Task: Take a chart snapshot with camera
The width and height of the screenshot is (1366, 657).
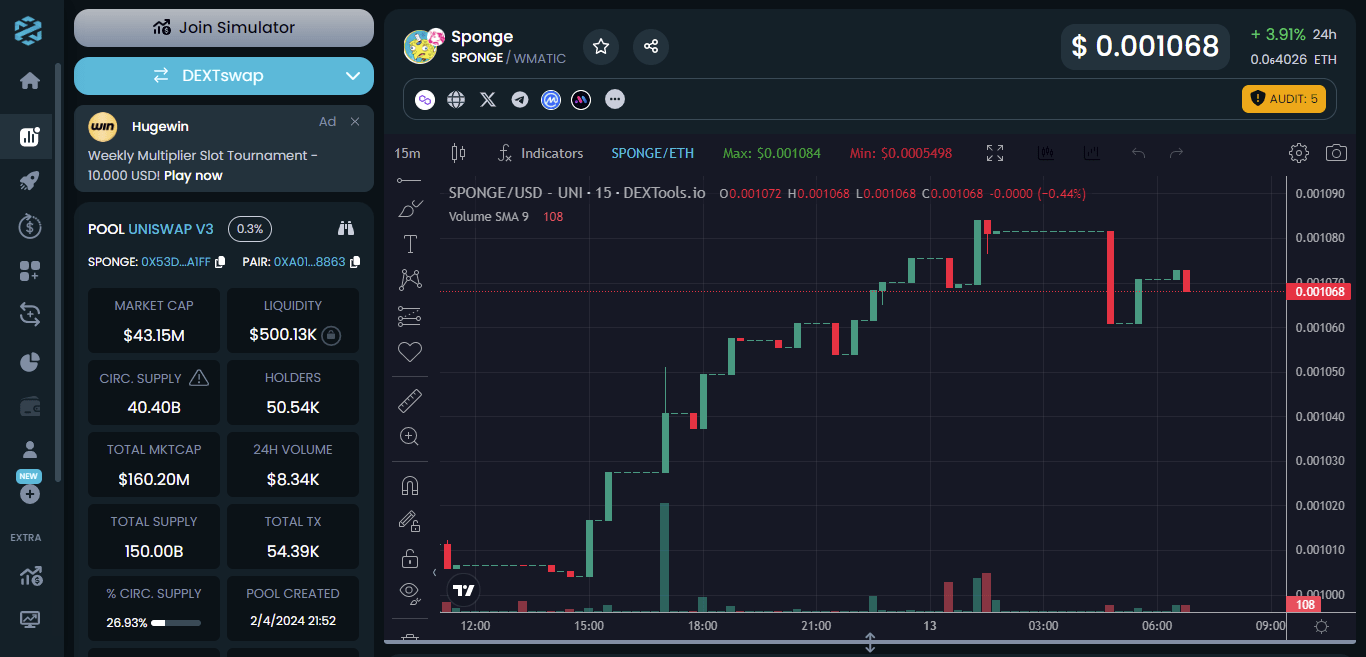Action: pos(1336,153)
